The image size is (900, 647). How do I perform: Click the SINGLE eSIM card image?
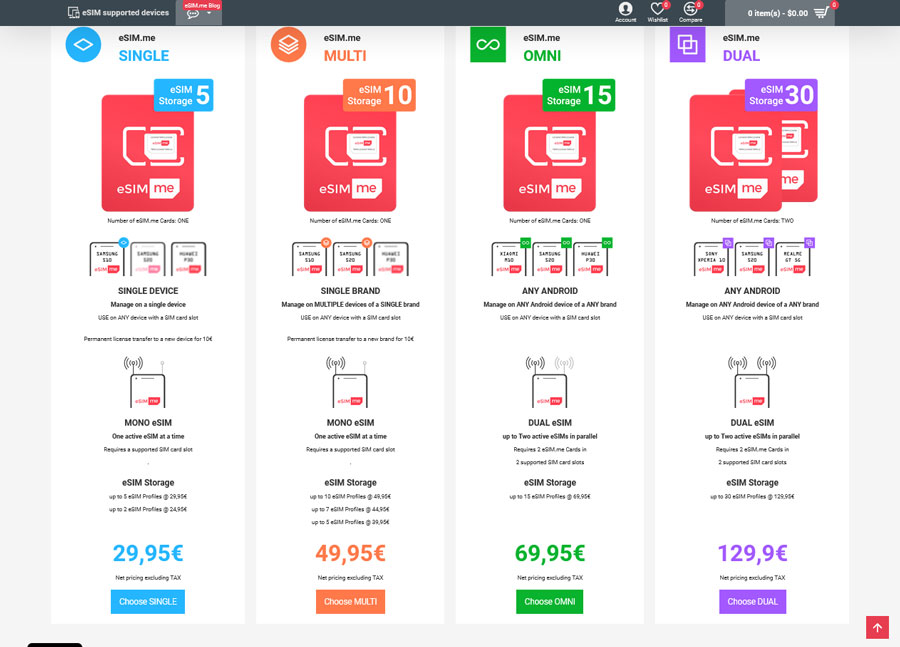tap(148, 153)
